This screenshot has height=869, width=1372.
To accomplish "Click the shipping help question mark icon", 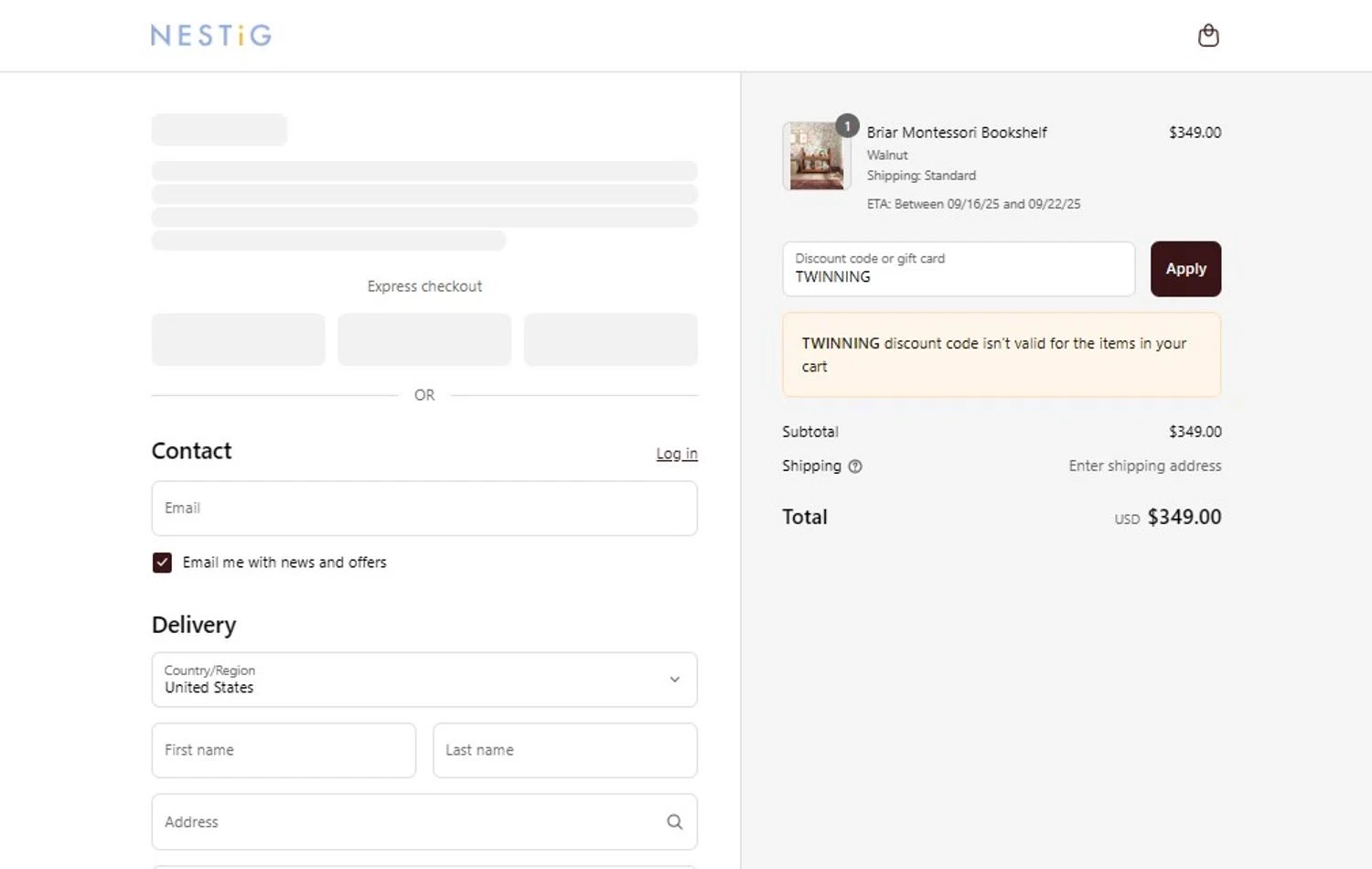I will [855, 467].
